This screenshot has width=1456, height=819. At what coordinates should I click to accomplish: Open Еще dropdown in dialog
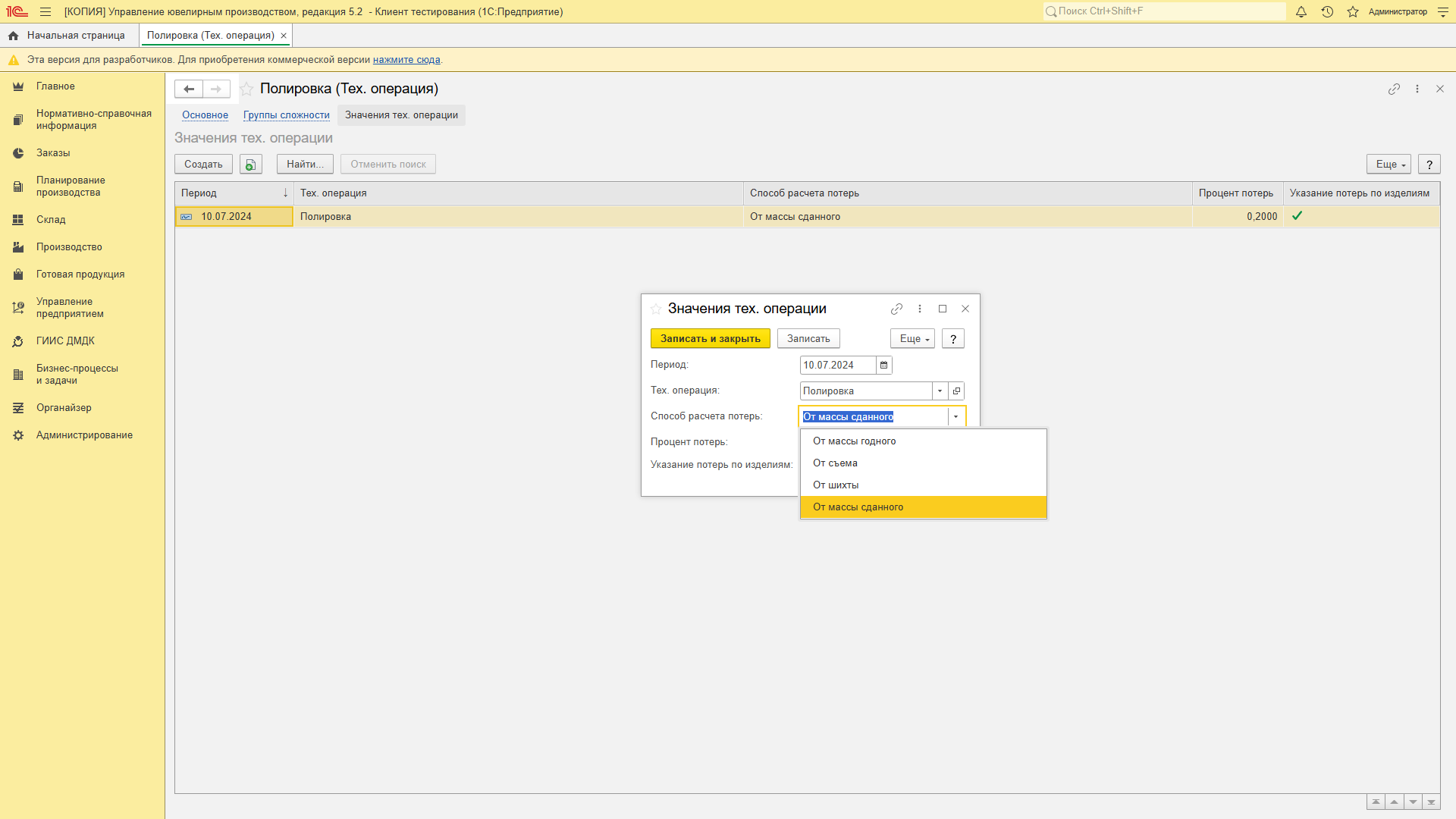tap(912, 339)
